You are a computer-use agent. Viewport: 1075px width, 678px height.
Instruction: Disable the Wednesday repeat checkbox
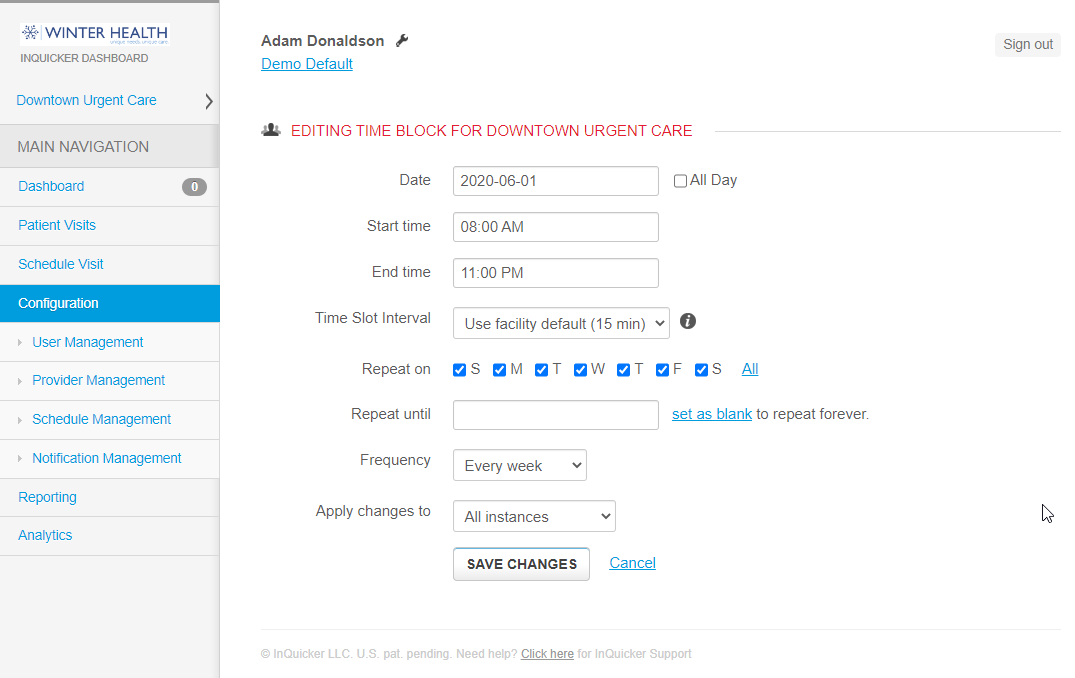pos(580,369)
